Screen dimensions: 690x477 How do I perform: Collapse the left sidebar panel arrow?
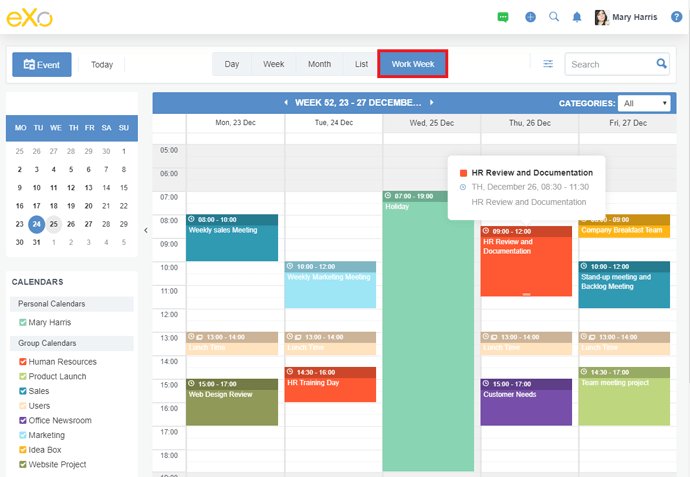click(x=145, y=229)
